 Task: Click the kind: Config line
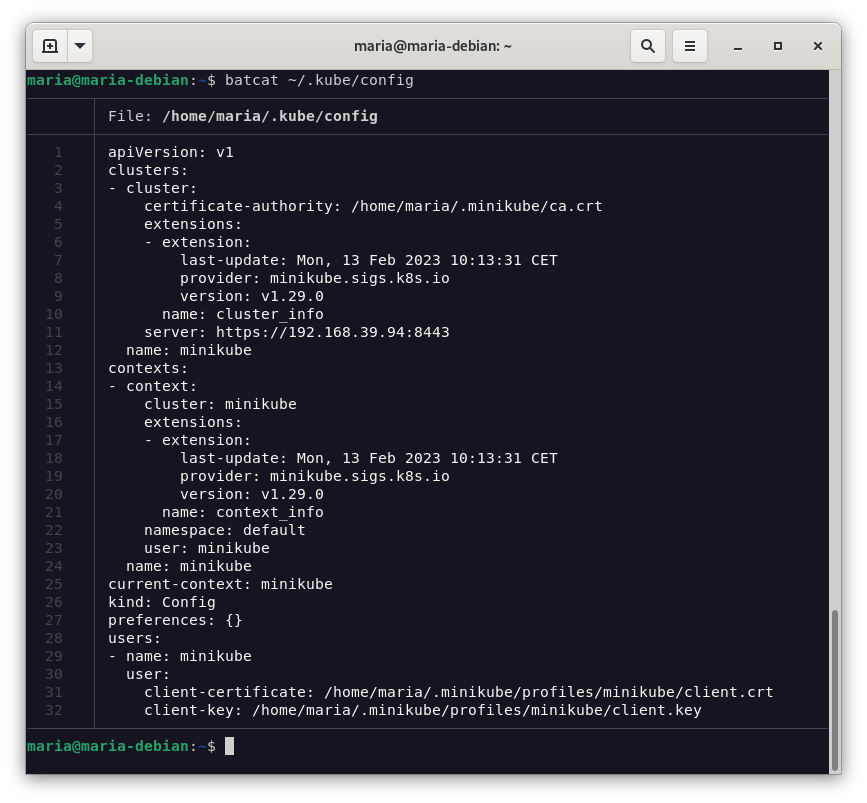[162, 602]
